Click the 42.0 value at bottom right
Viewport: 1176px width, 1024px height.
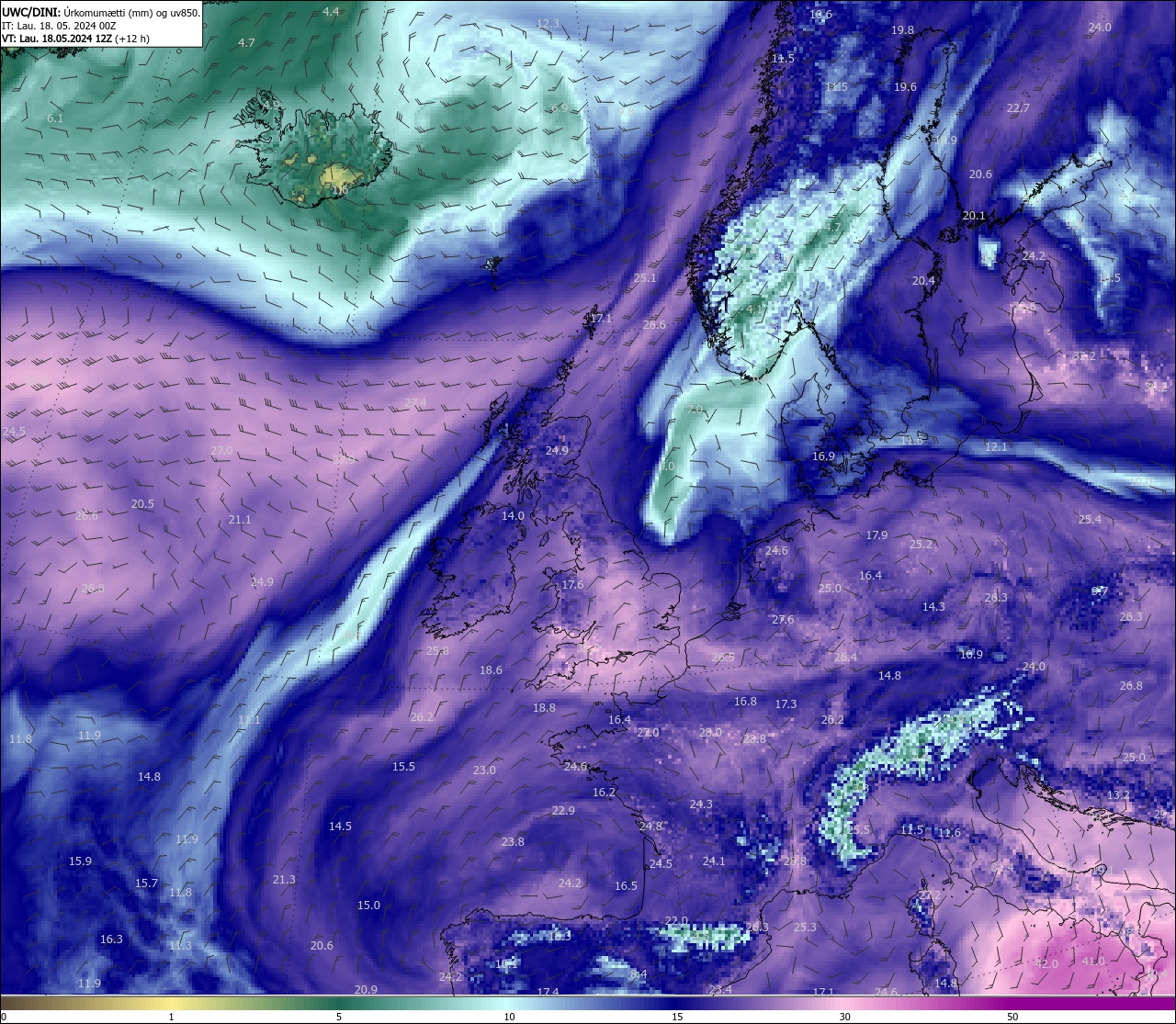(1046, 964)
